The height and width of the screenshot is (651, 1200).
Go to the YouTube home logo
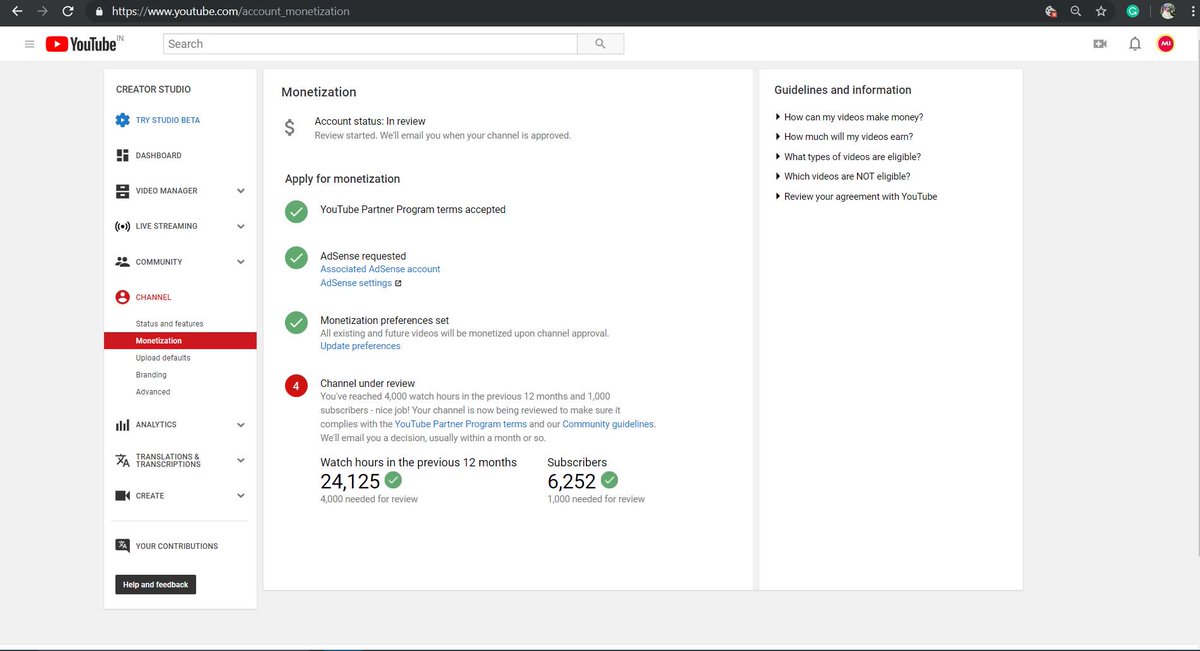84,44
